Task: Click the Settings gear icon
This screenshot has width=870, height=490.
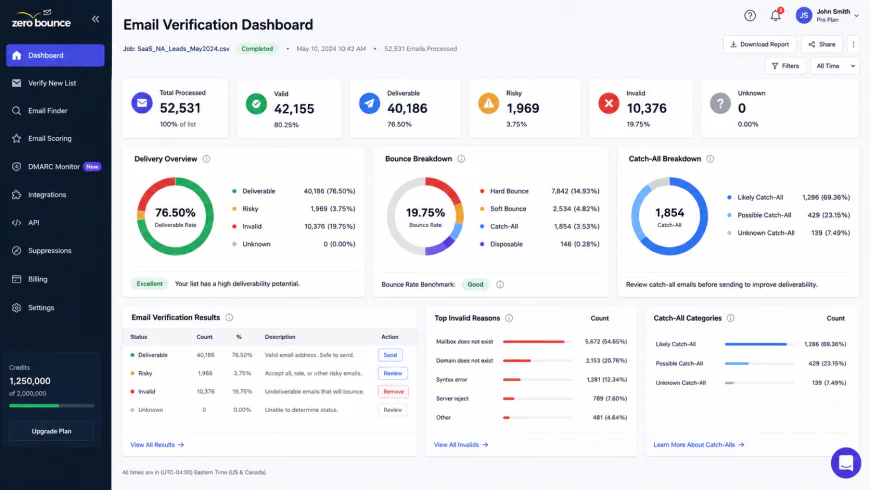Action: pyautogui.click(x=17, y=307)
